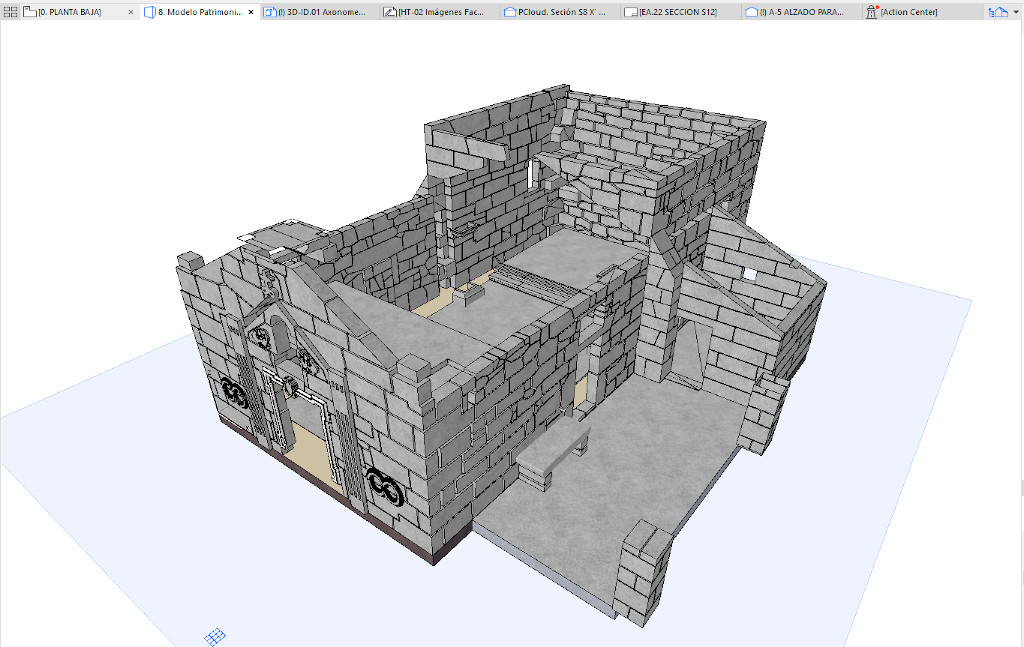Click the Action Center tower icon
The width and height of the screenshot is (1024, 647).
[872, 12]
